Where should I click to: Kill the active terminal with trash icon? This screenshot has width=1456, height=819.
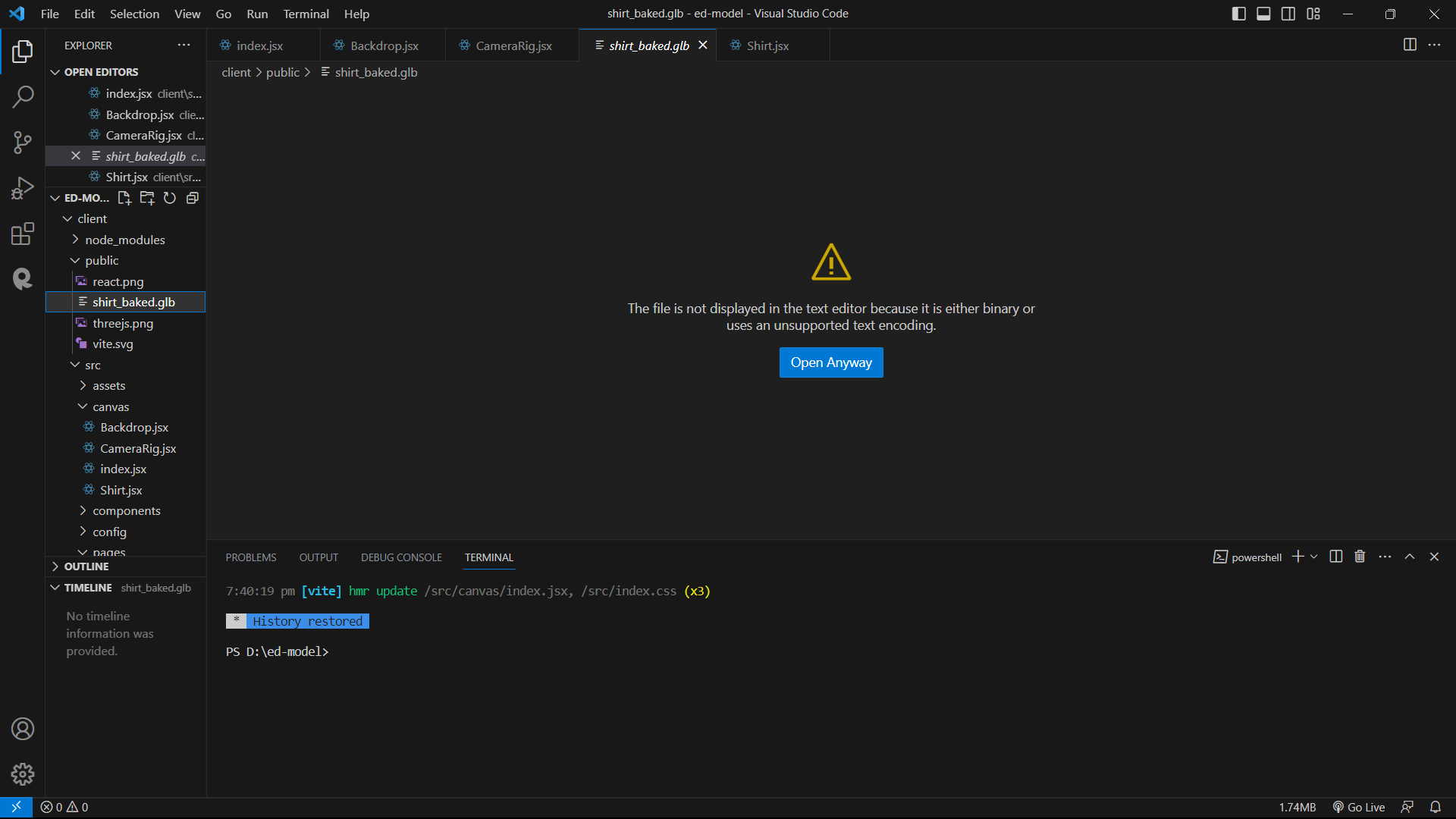[x=1359, y=556]
